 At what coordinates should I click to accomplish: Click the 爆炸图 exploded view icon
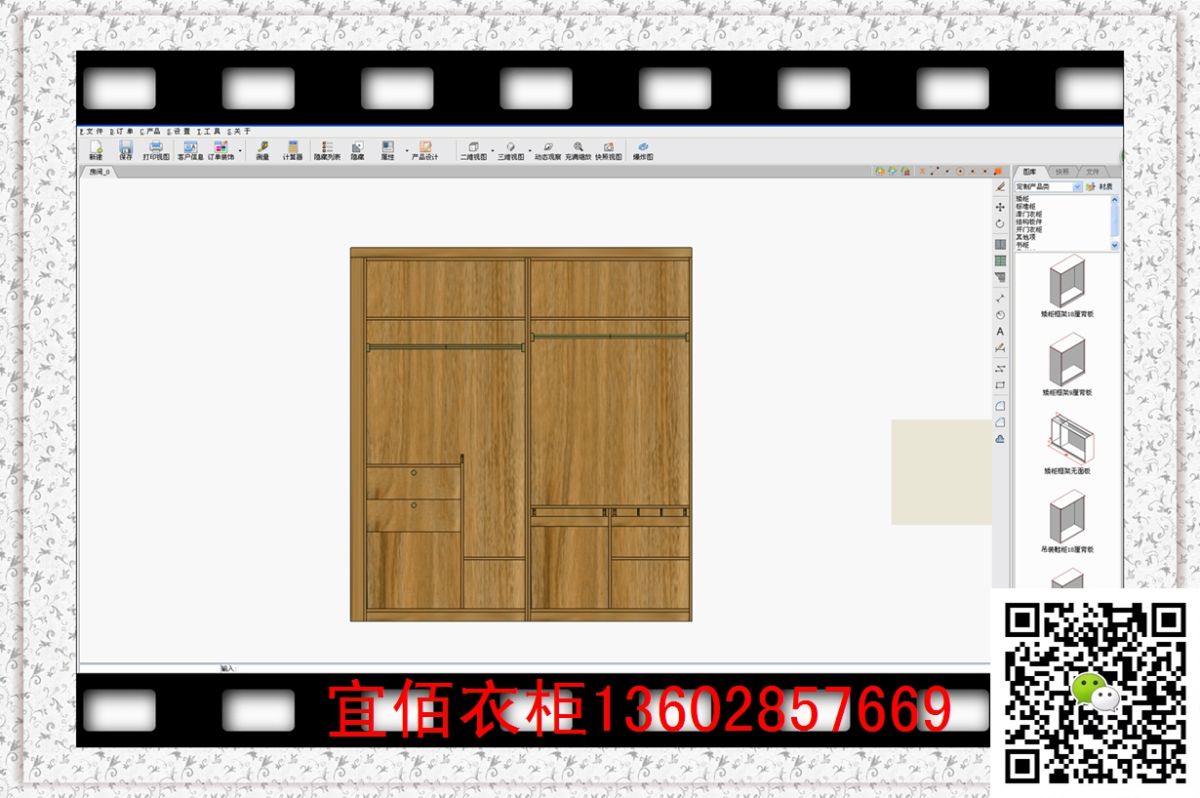(643, 150)
